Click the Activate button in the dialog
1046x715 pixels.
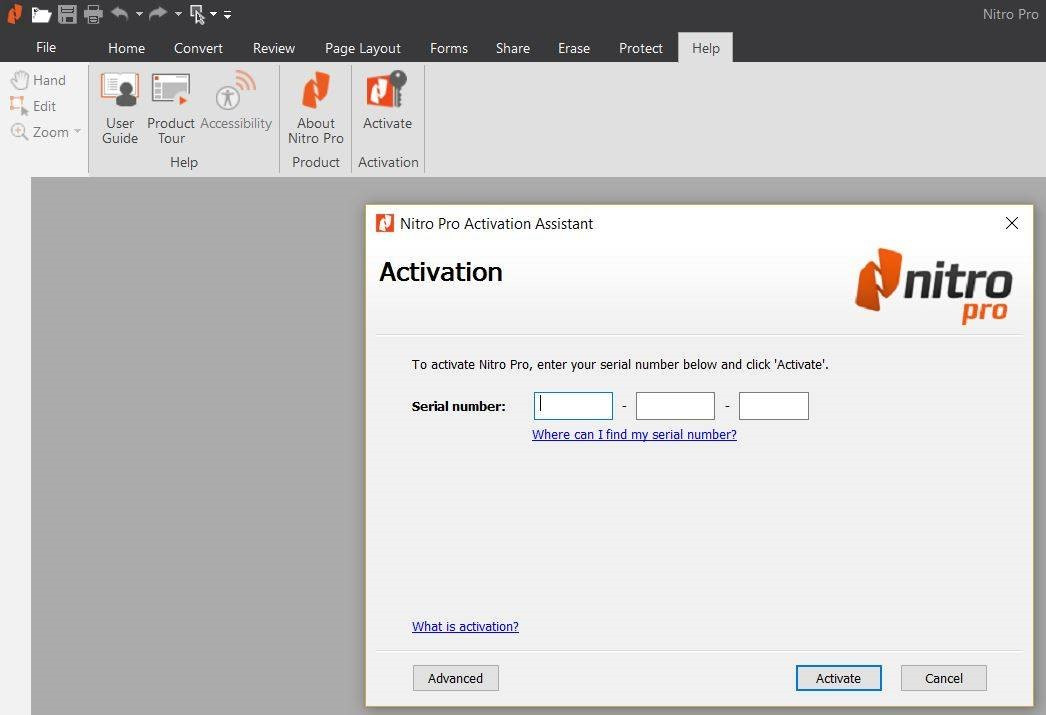pyautogui.click(x=839, y=678)
